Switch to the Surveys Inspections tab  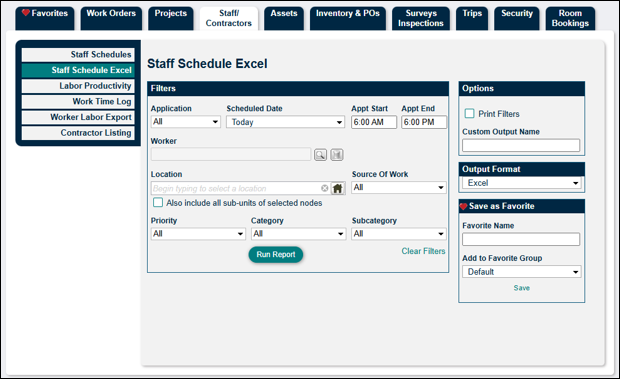[x=421, y=18]
